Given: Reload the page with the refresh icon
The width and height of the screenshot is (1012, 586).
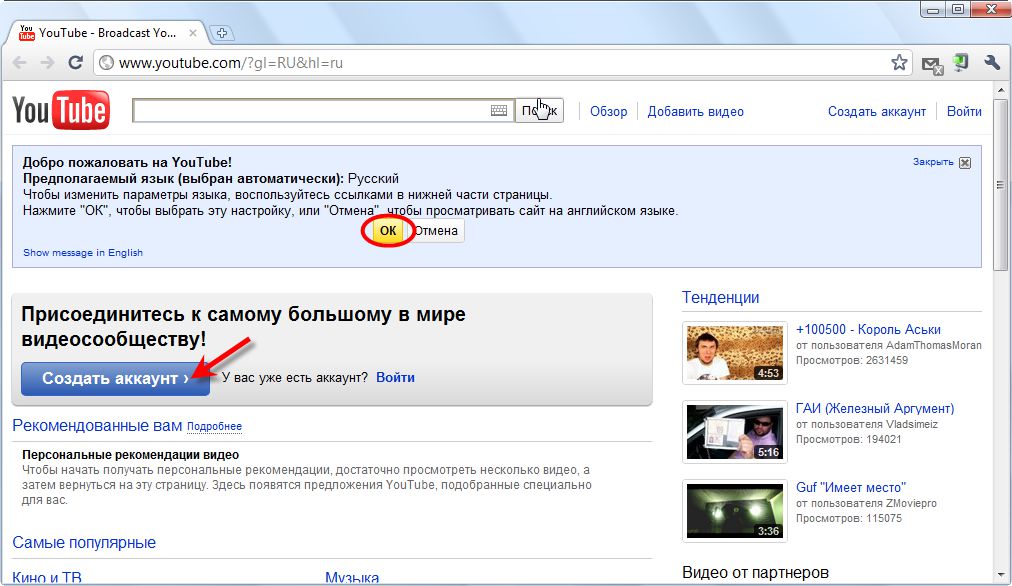Looking at the screenshot, I should (x=76, y=63).
